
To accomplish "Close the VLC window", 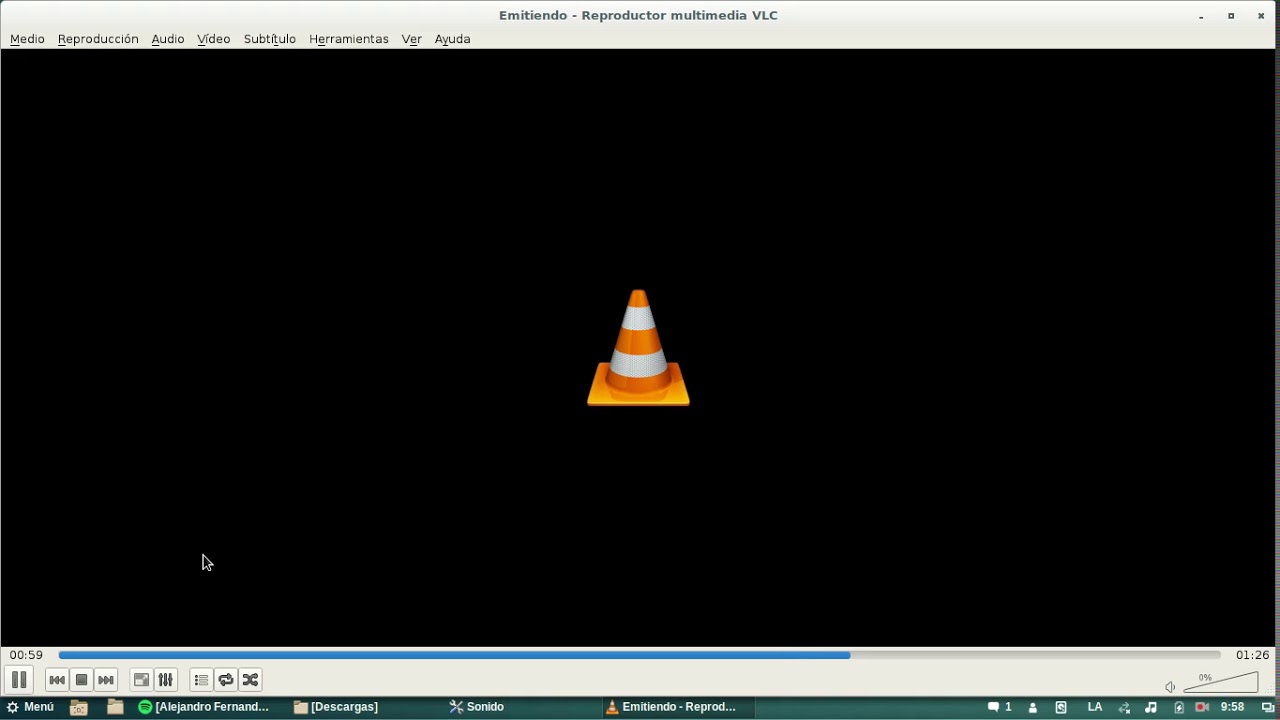I will (1261, 16).
